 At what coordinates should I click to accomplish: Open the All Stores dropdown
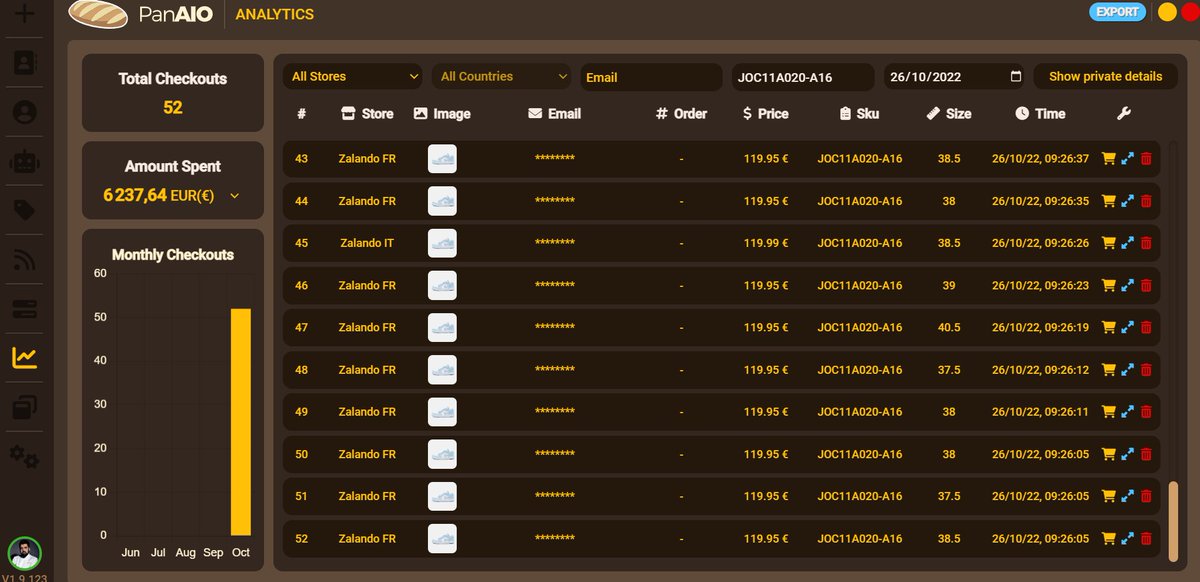(x=354, y=77)
